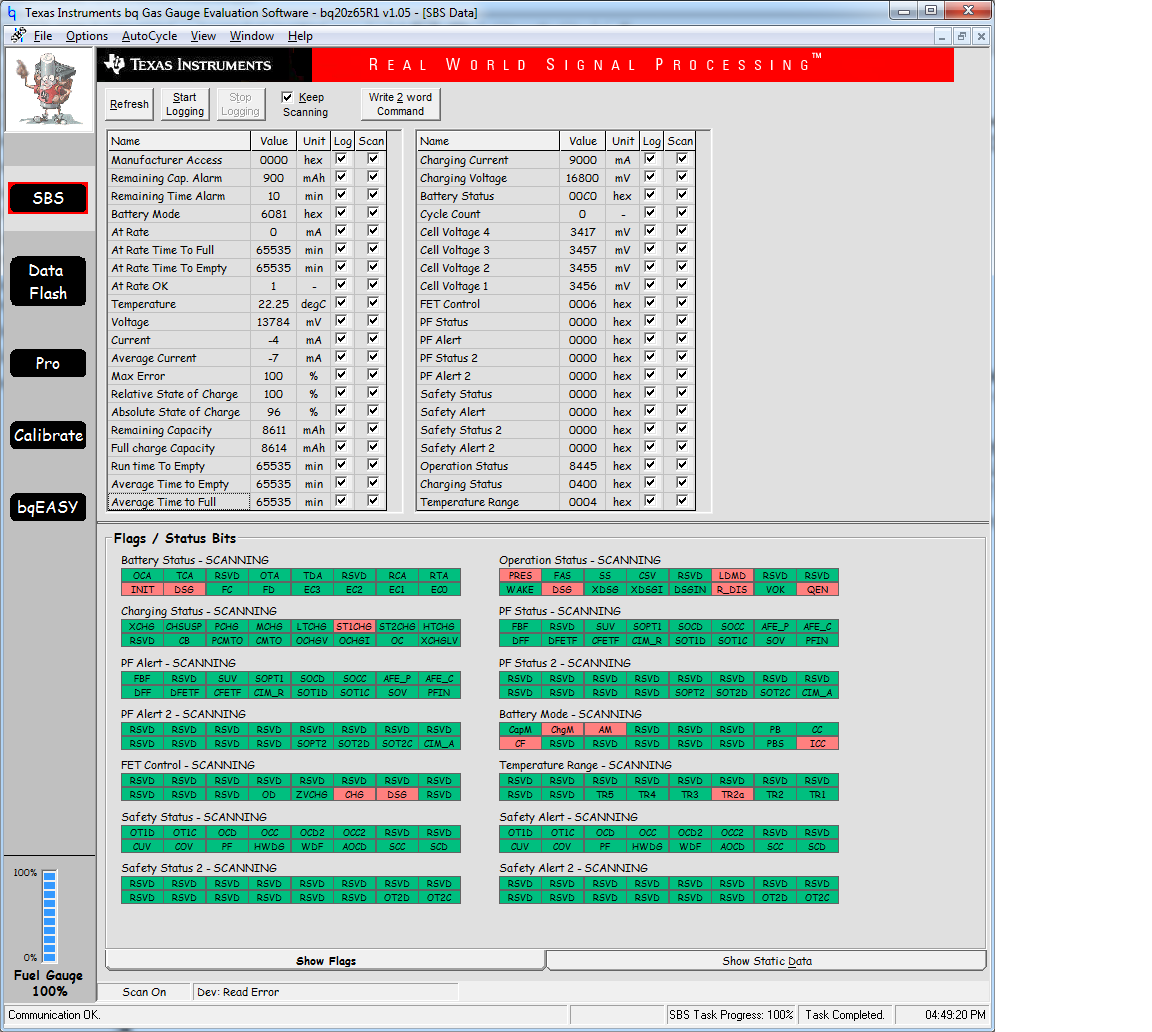The height and width of the screenshot is (1032, 1152).
Task: Toggle the Keep Scanning checkbox
Action: pyautogui.click(x=287, y=97)
